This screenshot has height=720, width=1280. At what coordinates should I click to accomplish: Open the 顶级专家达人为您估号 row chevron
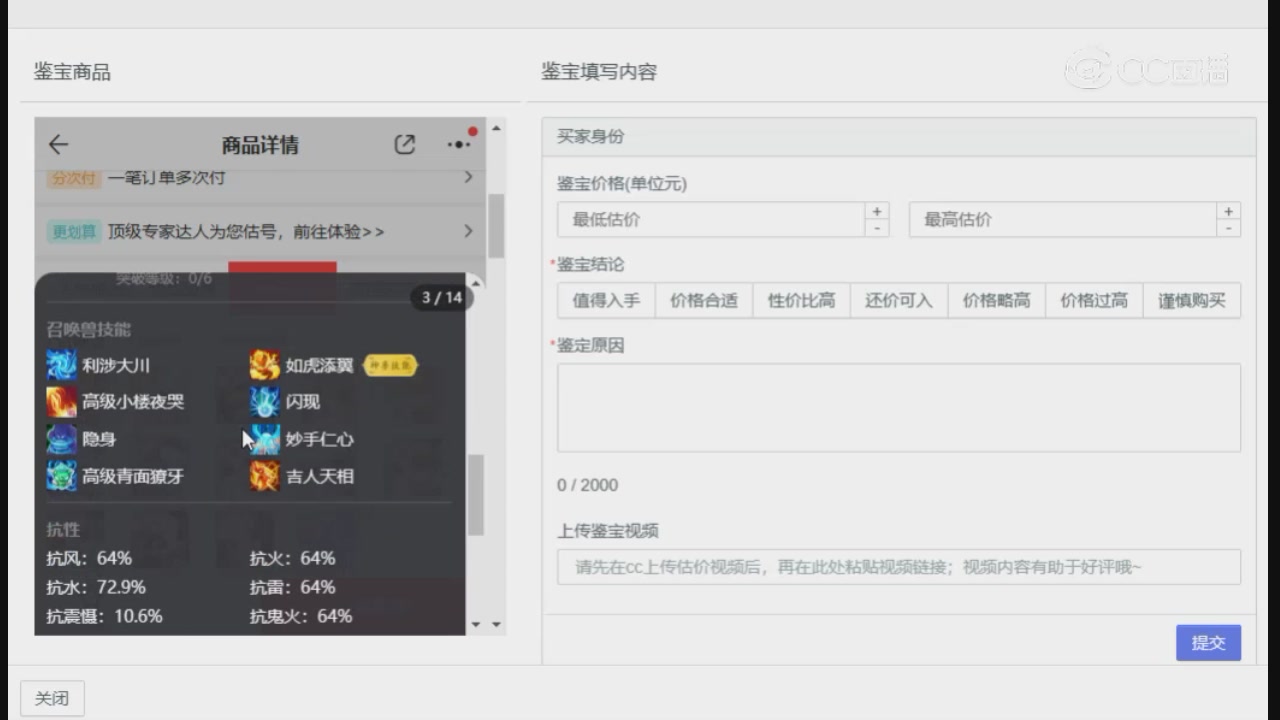pyautogui.click(x=468, y=231)
